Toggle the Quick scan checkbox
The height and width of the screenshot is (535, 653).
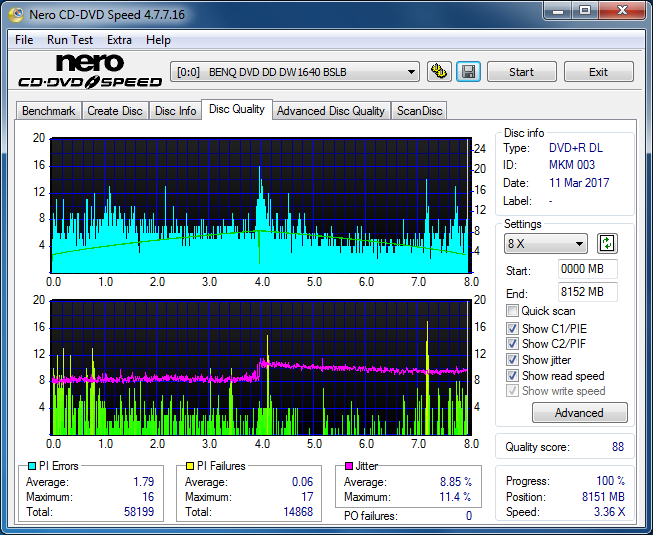pos(512,311)
